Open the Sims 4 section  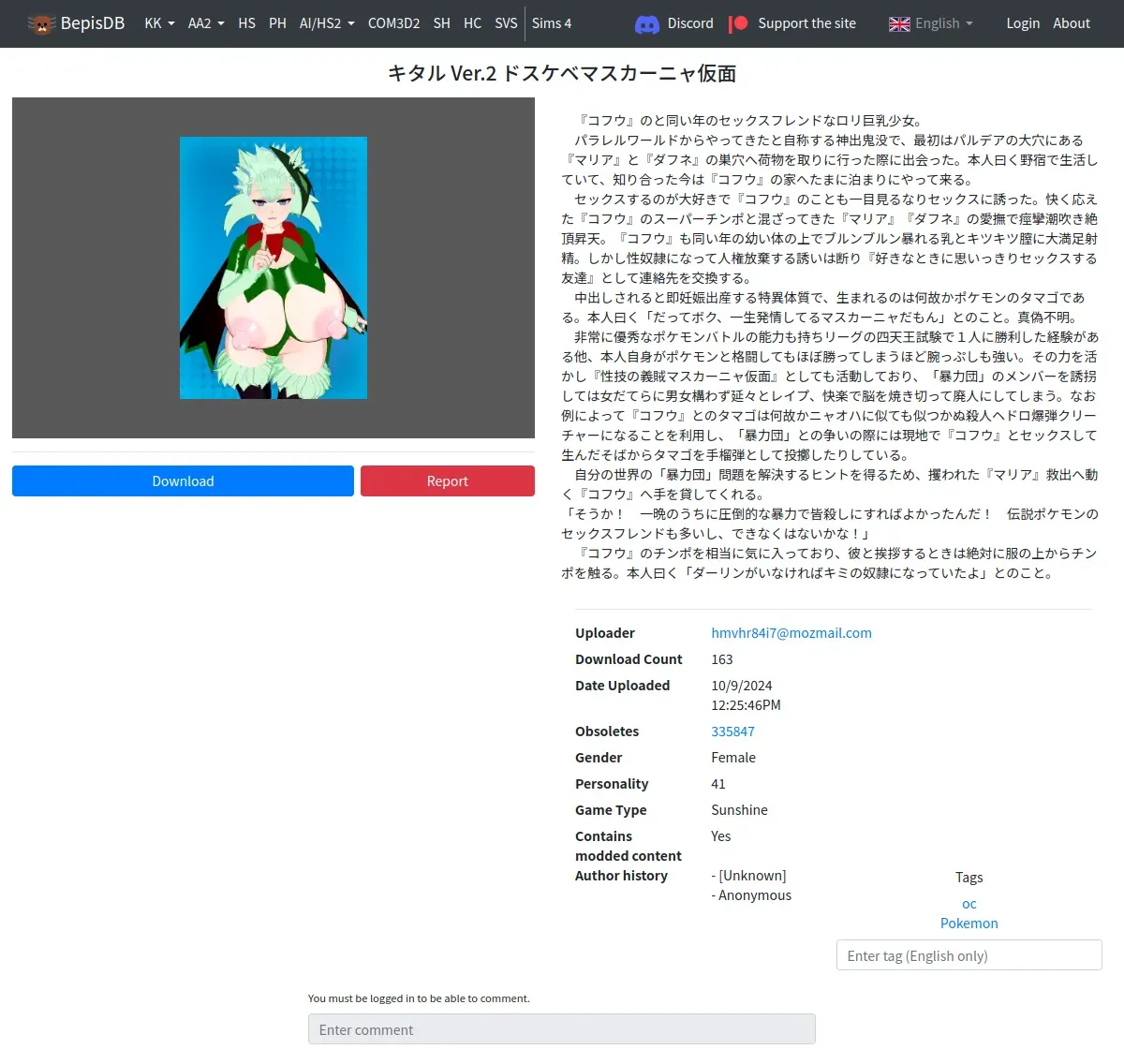click(x=552, y=23)
